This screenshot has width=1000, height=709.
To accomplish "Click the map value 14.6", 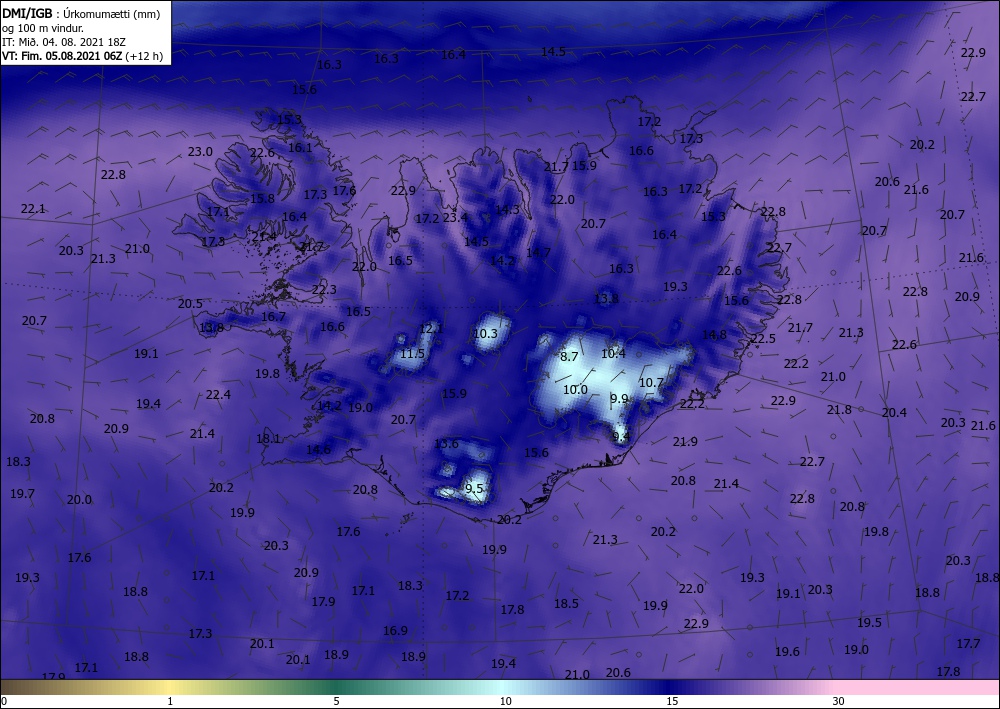I will click(x=318, y=450).
